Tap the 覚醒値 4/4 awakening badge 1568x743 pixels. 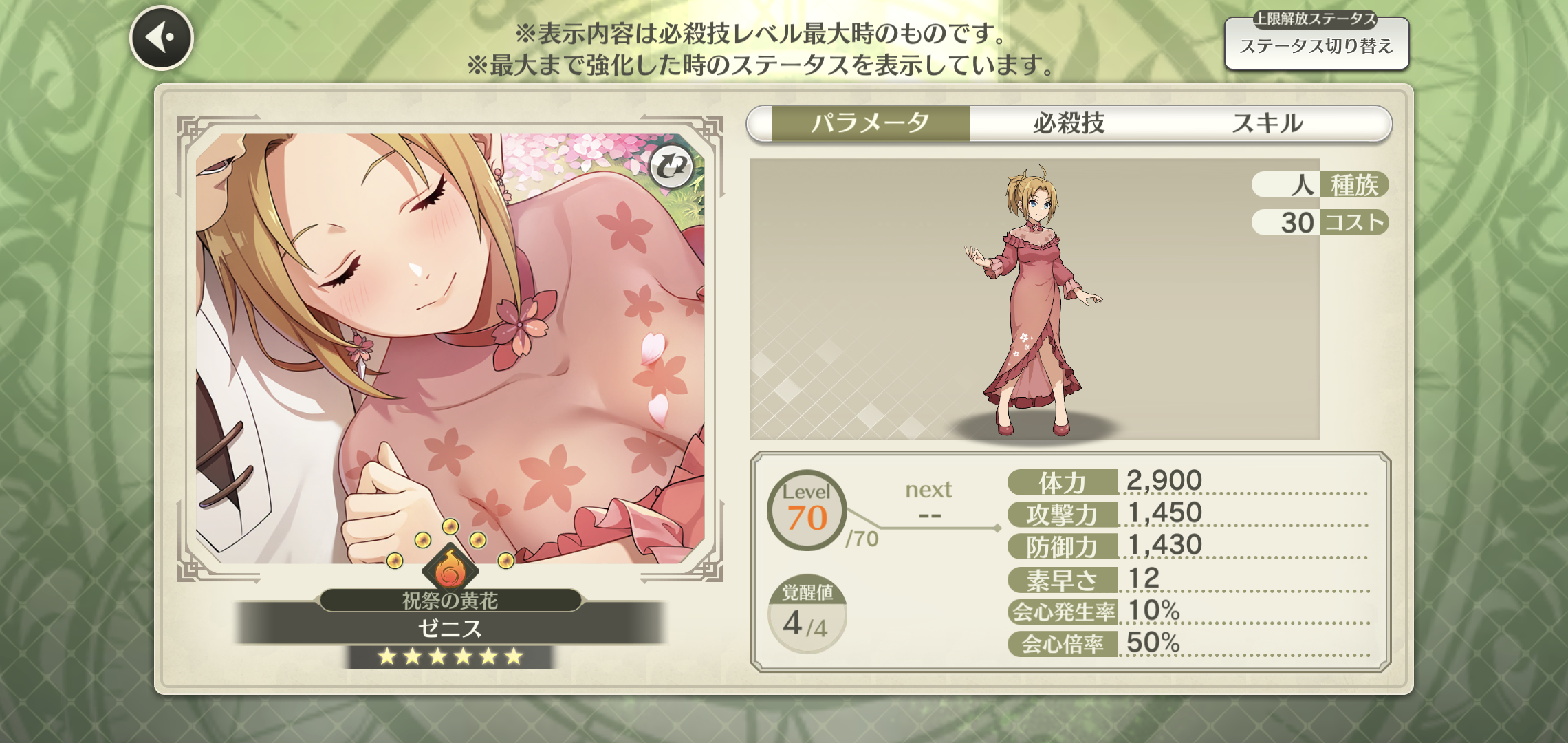(807, 614)
